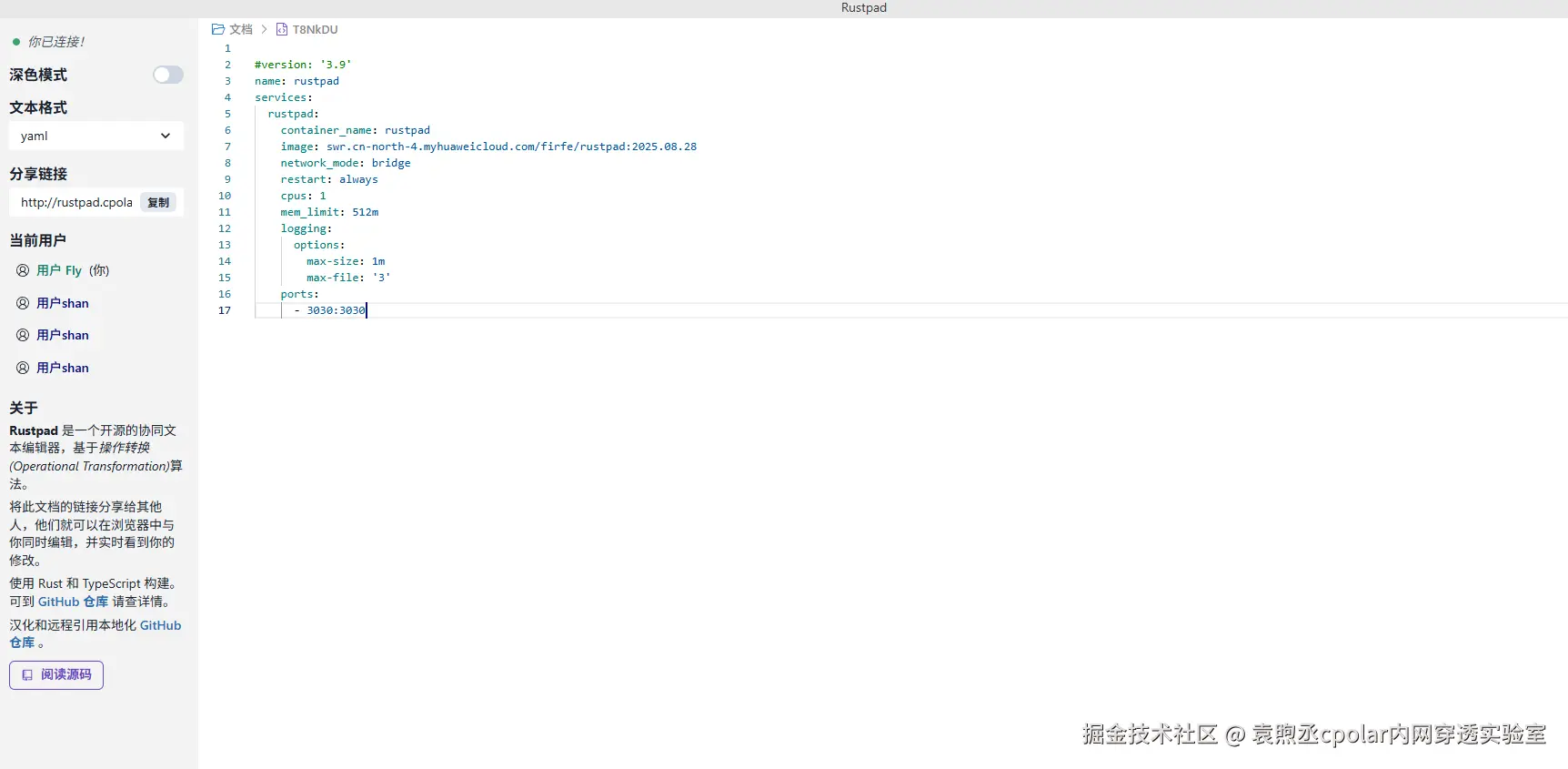Click the 'network_mode: bridge' line
This screenshot has height=769, width=1568.
click(x=346, y=163)
